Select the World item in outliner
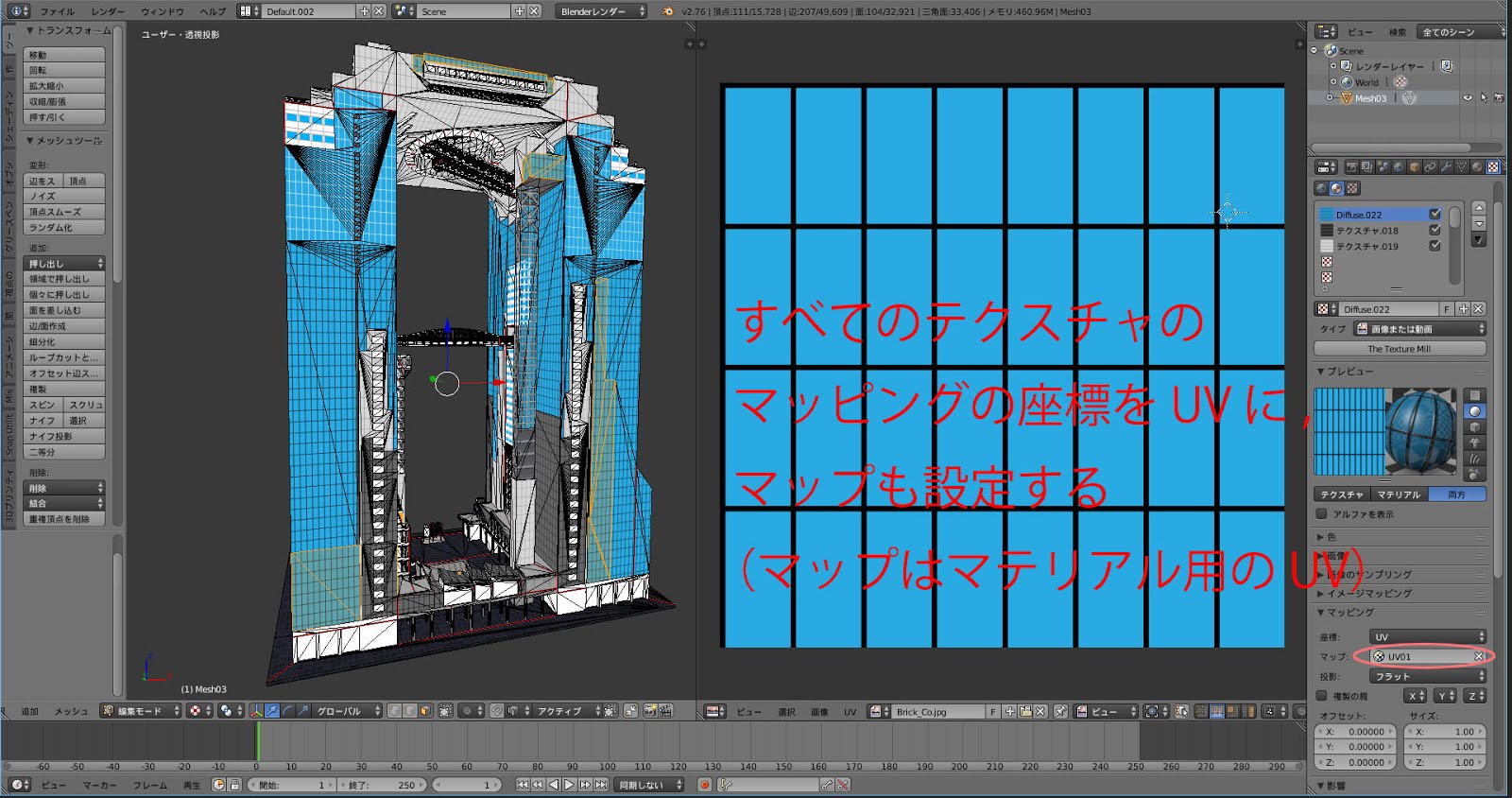This screenshot has height=798, width=1512. point(1366,82)
